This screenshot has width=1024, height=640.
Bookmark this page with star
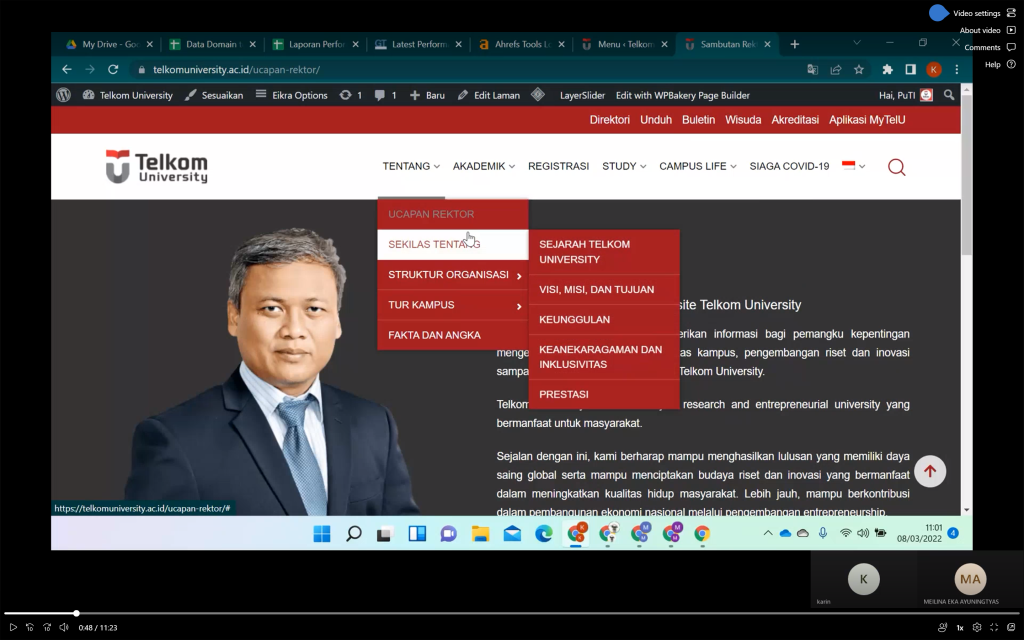click(x=859, y=69)
